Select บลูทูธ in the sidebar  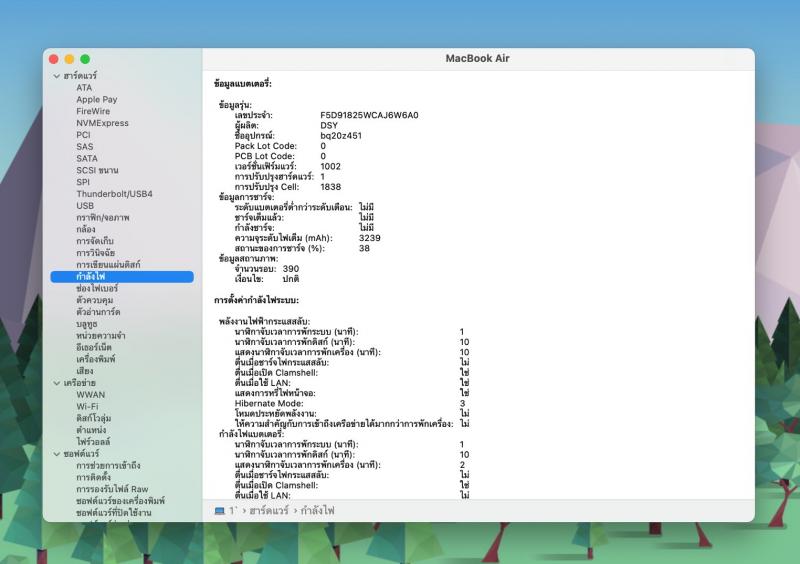click(87, 324)
